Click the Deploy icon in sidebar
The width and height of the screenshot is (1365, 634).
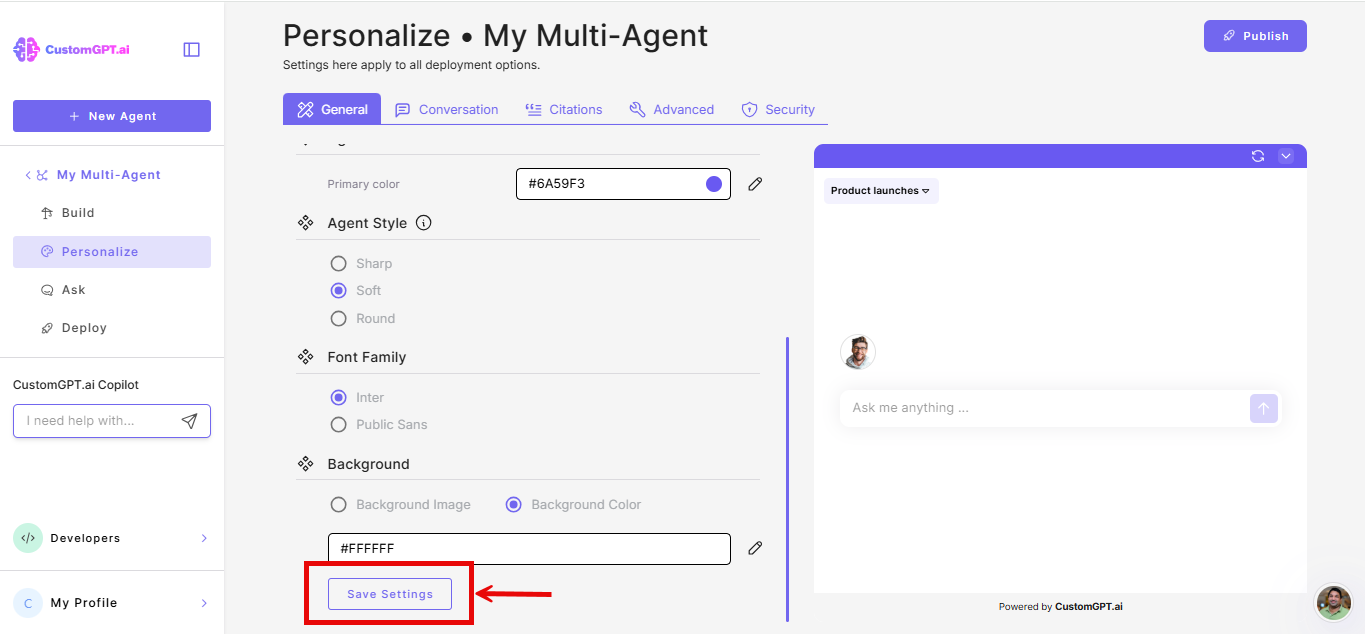pos(46,327)
